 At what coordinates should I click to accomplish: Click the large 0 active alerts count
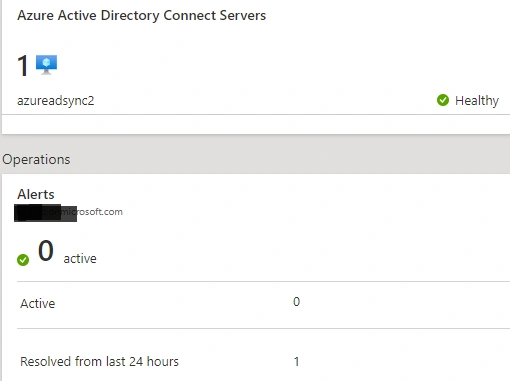coord(46,251)
